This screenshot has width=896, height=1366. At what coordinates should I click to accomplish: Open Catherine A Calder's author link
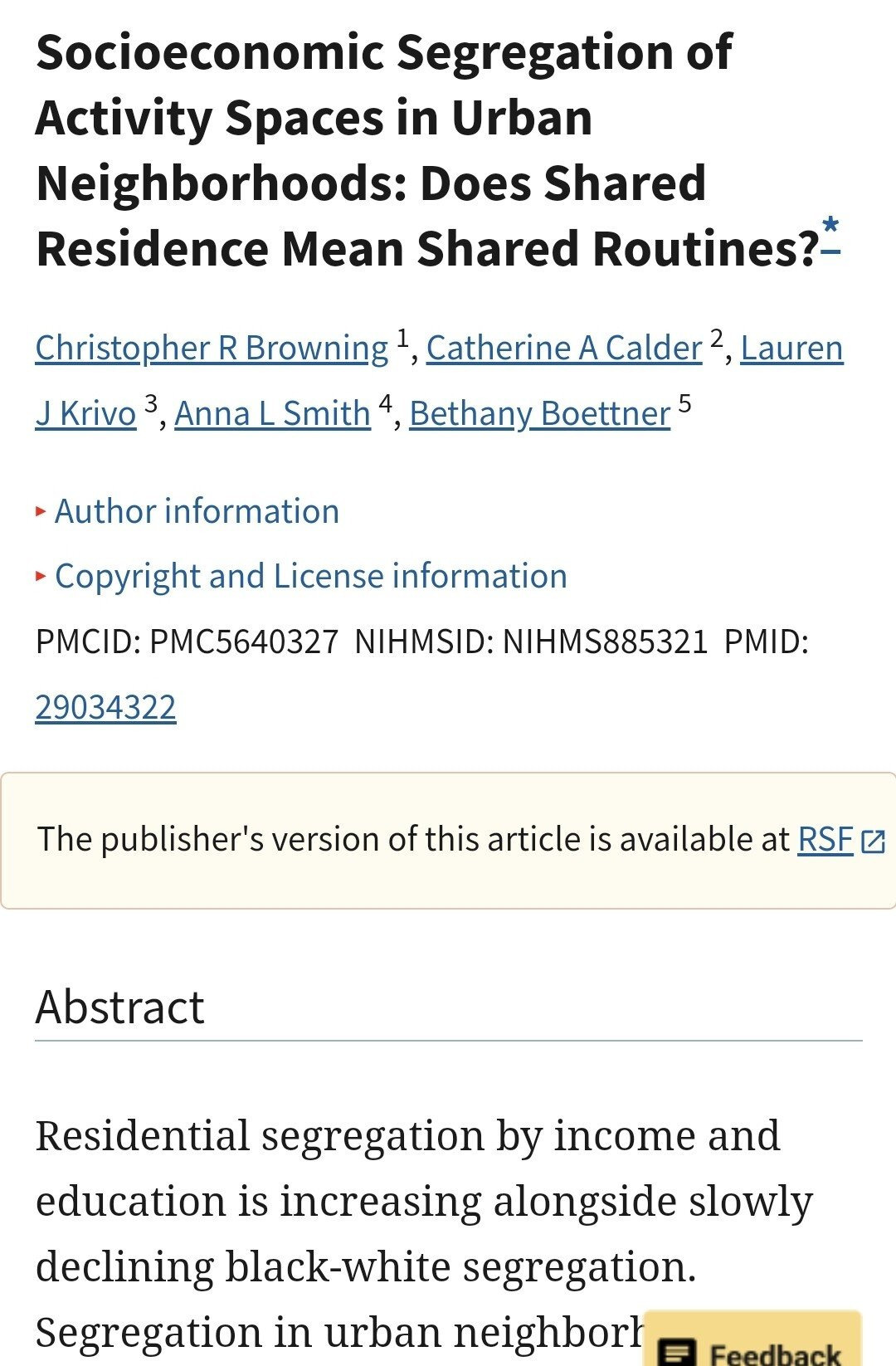(x=564, y=349)
